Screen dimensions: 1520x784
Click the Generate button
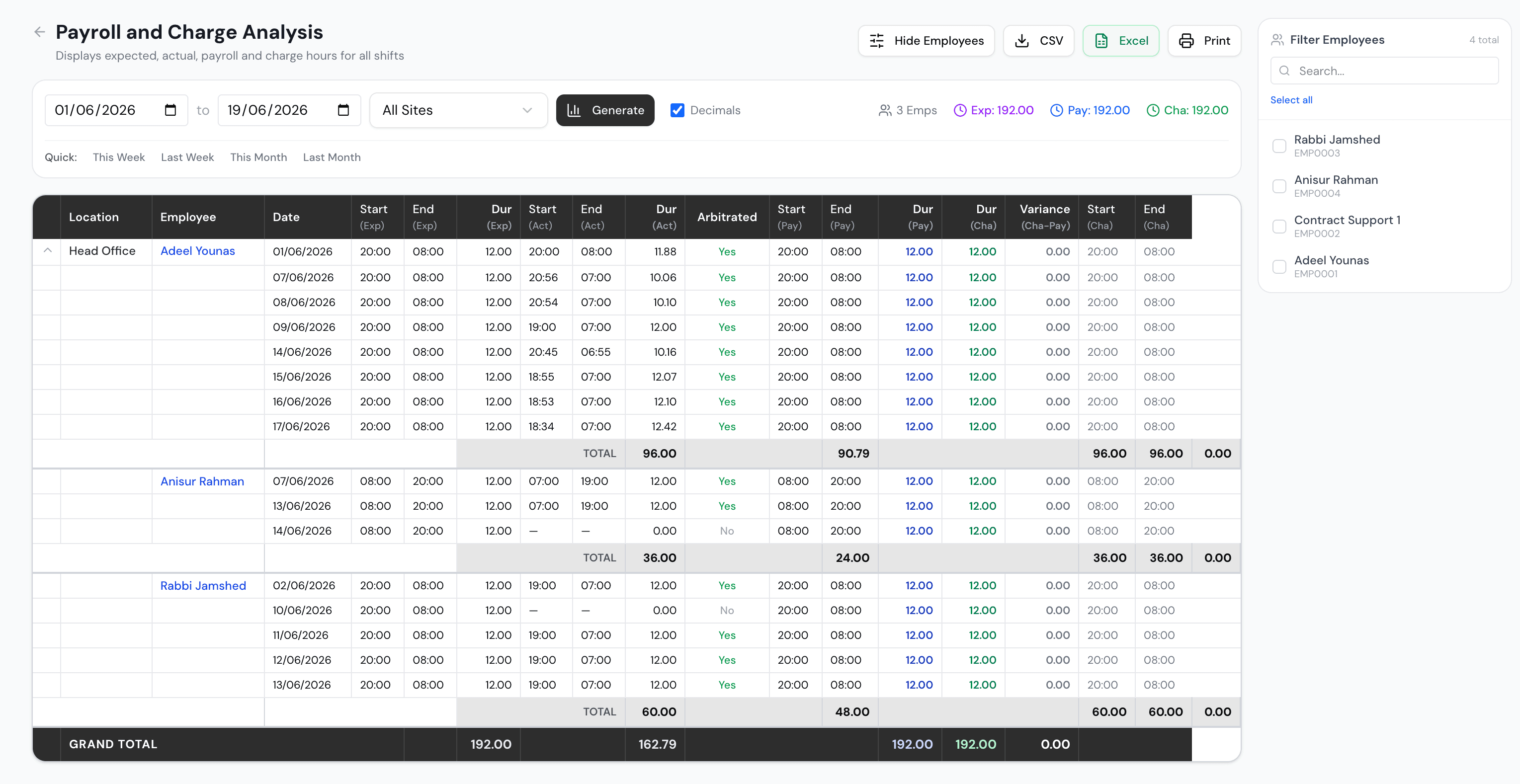point(605,110)
